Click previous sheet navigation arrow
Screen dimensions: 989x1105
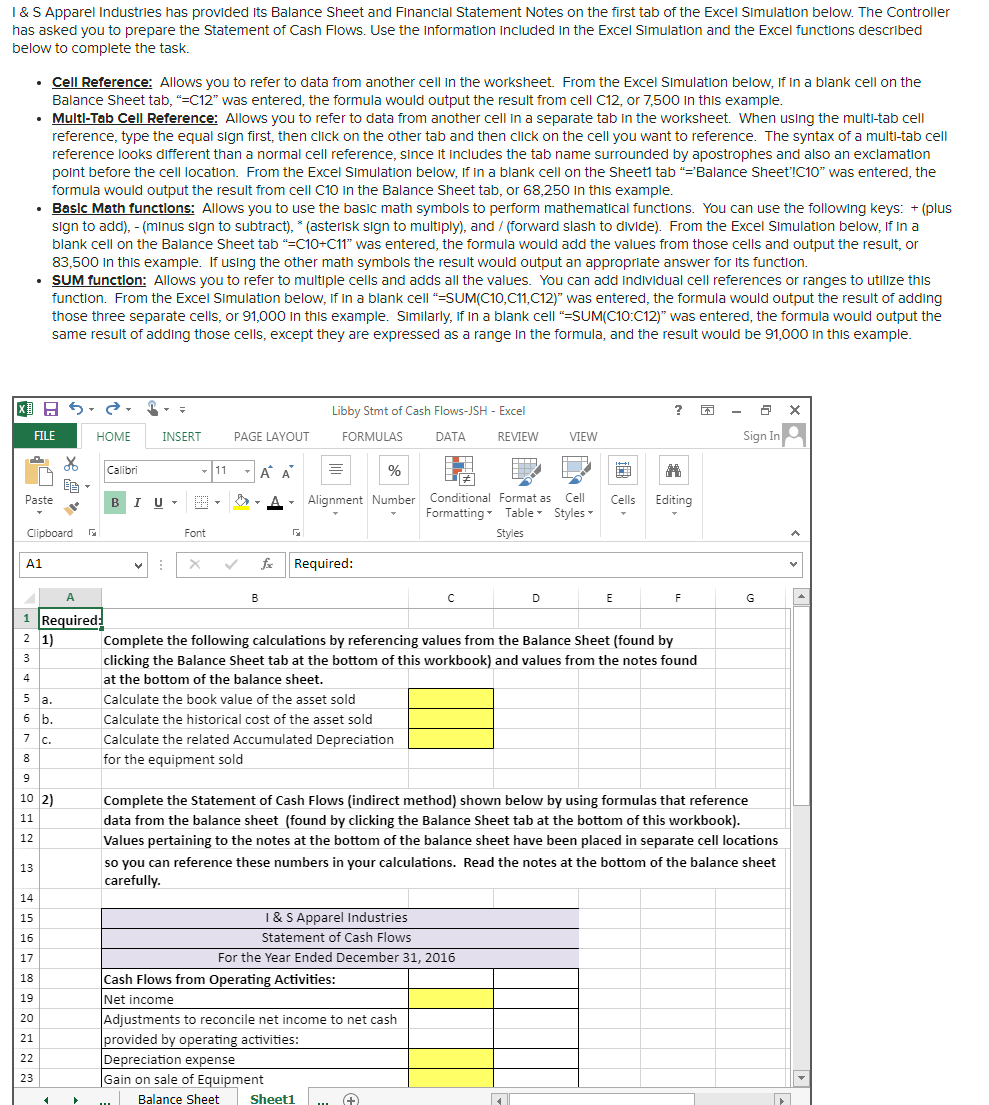coord(47,1100)
